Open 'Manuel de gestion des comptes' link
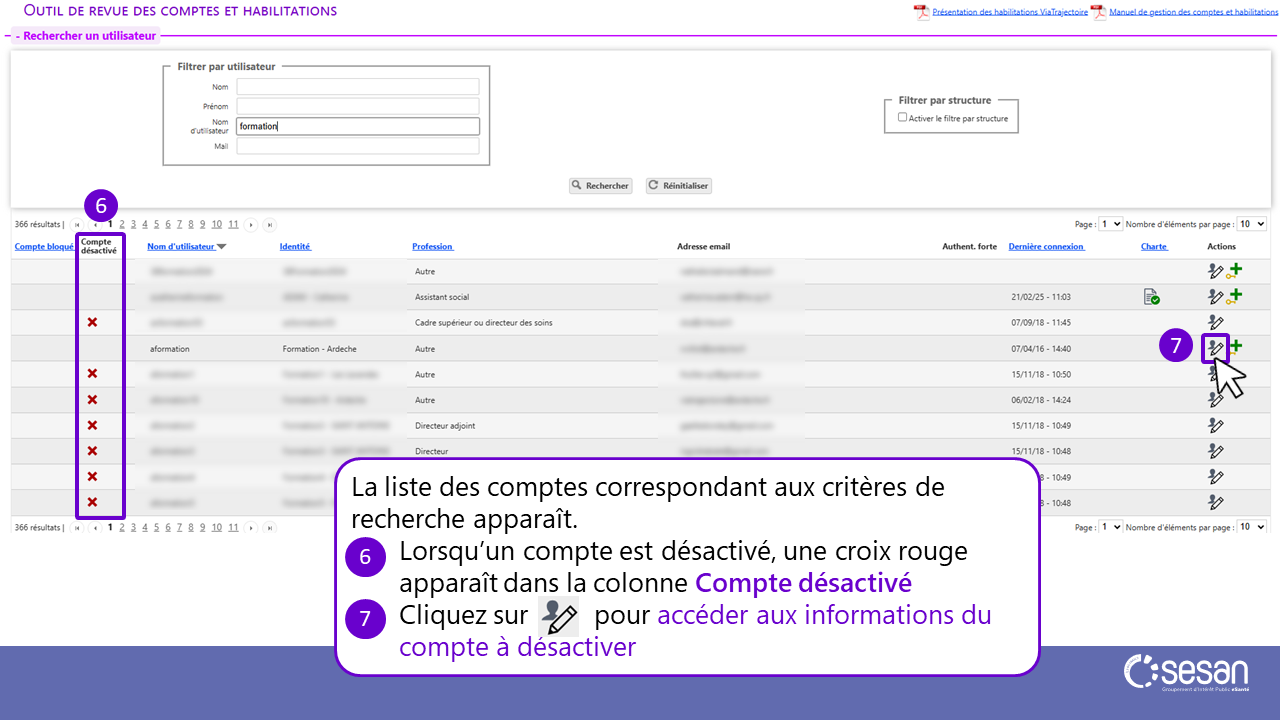The image size is (1280, 720). (1193, 12)
